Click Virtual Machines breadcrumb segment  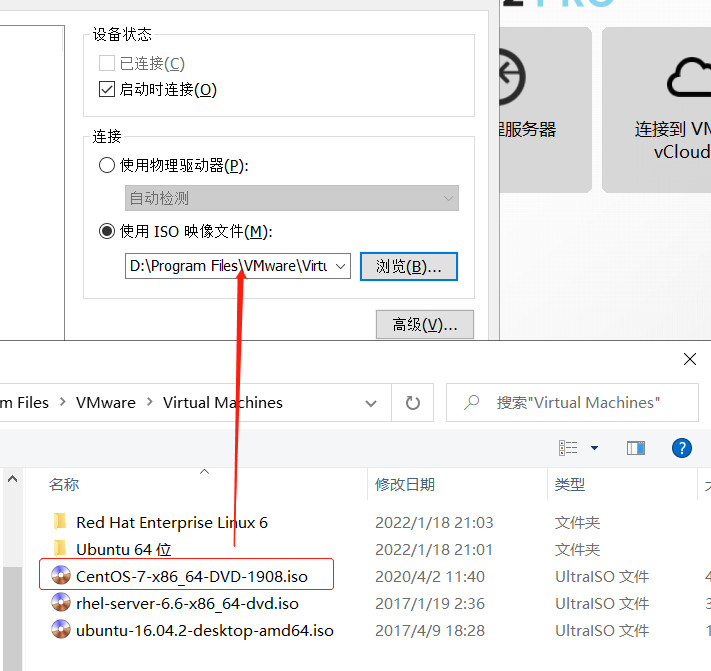(x=223, y=403)
